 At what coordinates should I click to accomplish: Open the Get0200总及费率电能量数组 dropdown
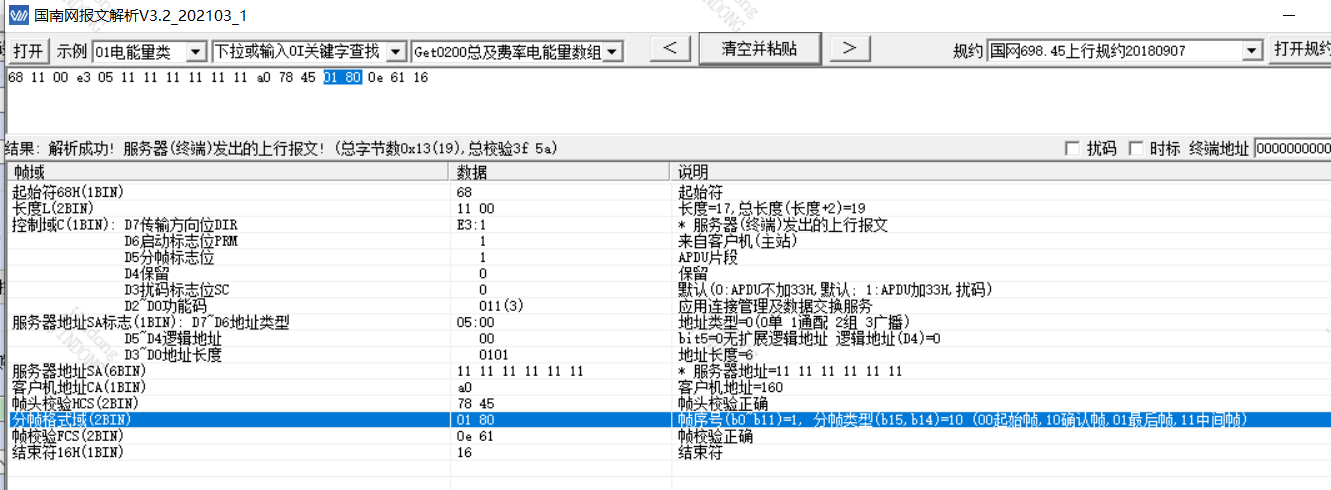click(x=612, y=51)
